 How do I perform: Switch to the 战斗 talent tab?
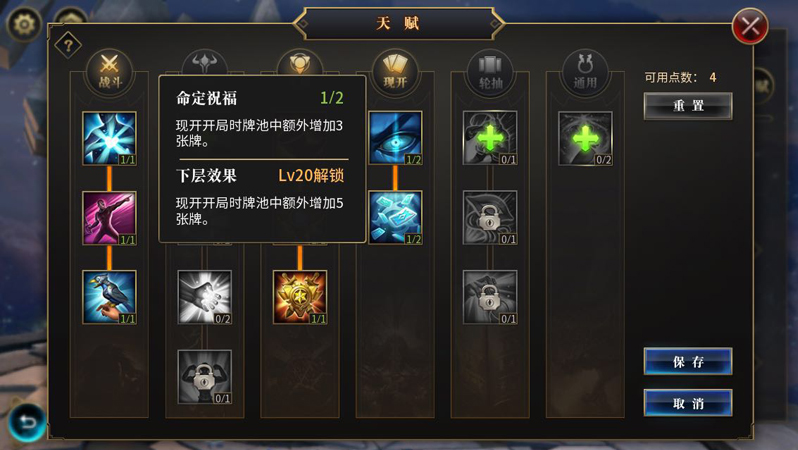click(109, 73)
